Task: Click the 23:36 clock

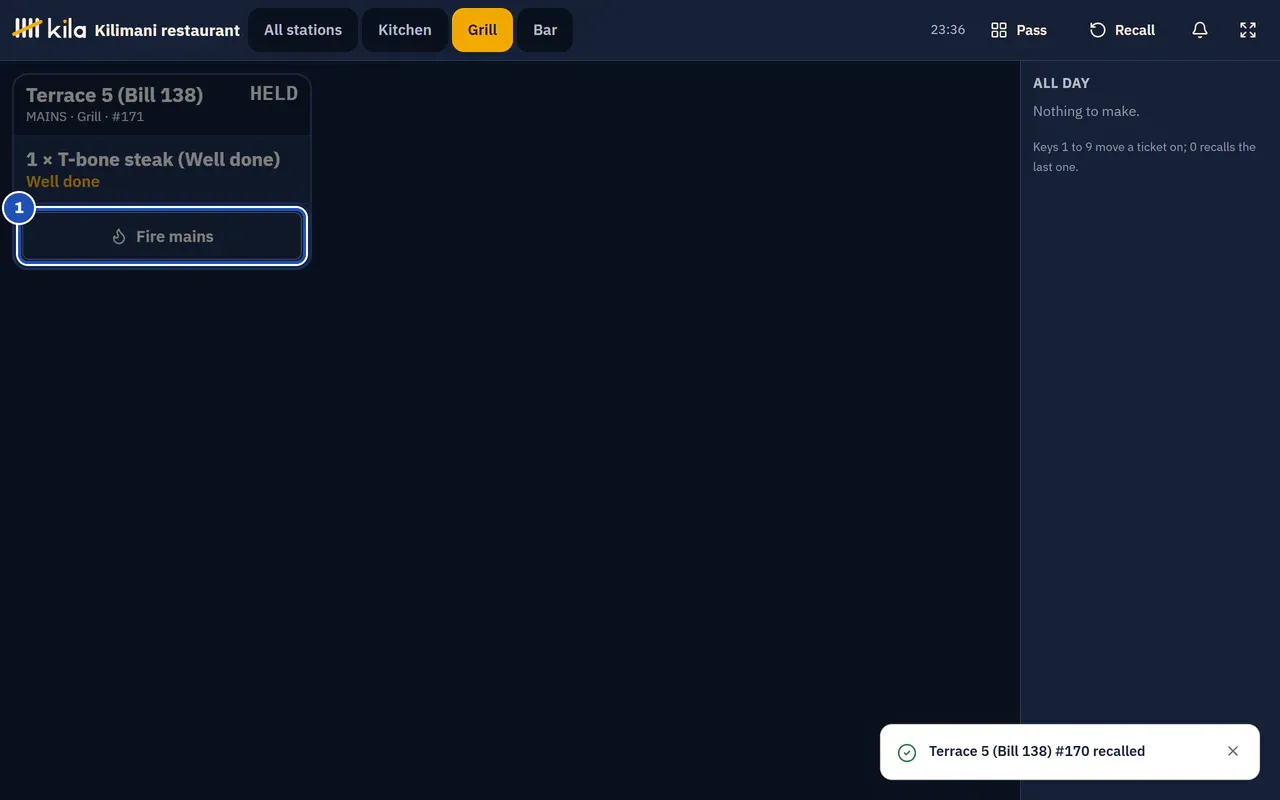Action: click(948, 30)
